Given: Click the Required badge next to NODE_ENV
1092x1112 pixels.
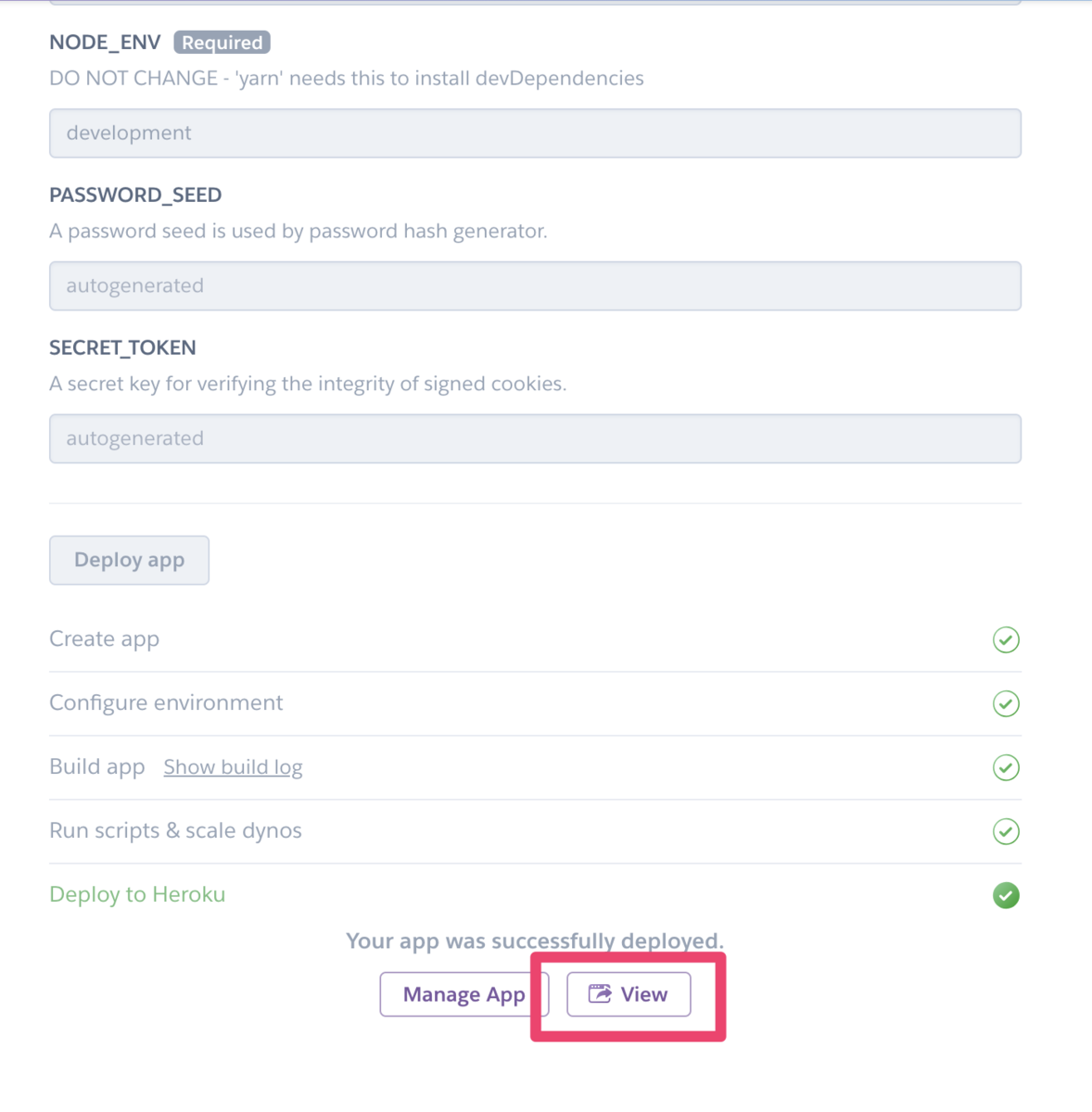Looking at the screenshot, I should [222, 43].
